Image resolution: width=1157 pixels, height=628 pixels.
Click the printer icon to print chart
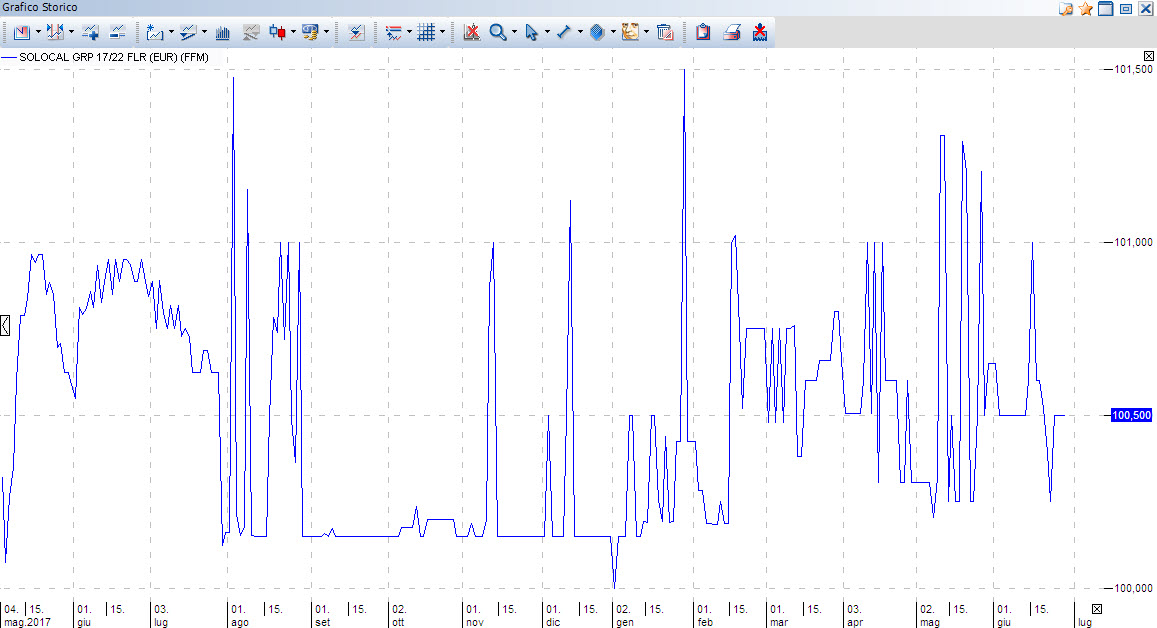click(732, 32)
